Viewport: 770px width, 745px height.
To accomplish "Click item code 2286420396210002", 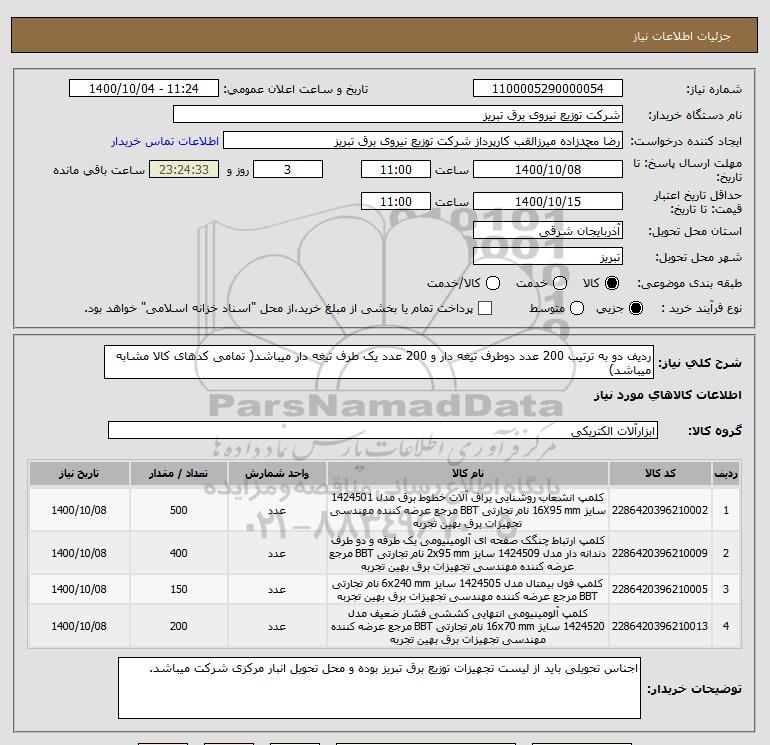I will [660, 510].
